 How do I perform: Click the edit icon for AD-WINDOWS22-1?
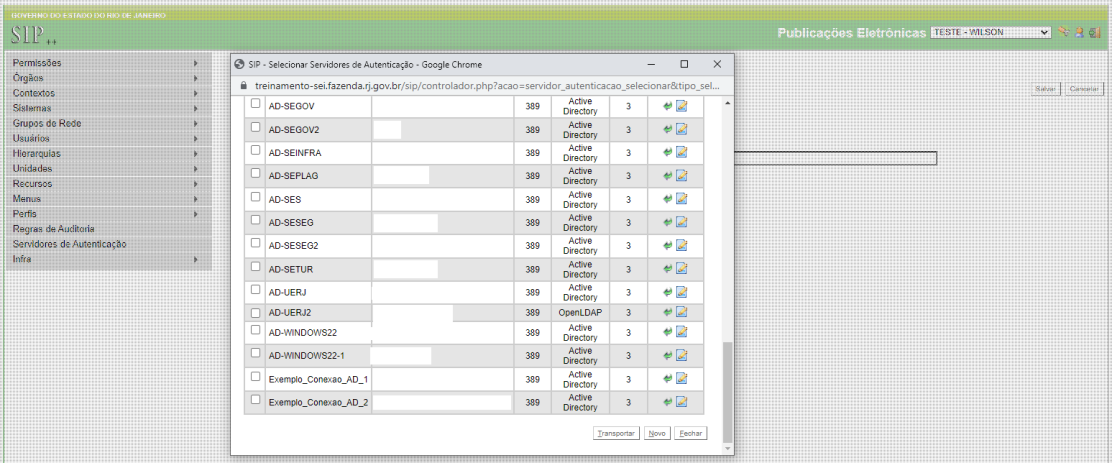682,355
